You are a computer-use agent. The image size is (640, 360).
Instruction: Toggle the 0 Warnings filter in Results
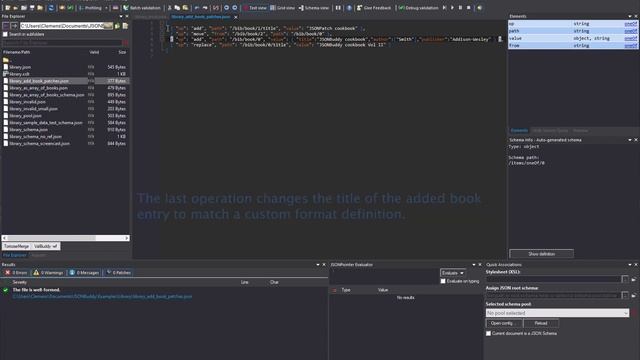[48, 273]
